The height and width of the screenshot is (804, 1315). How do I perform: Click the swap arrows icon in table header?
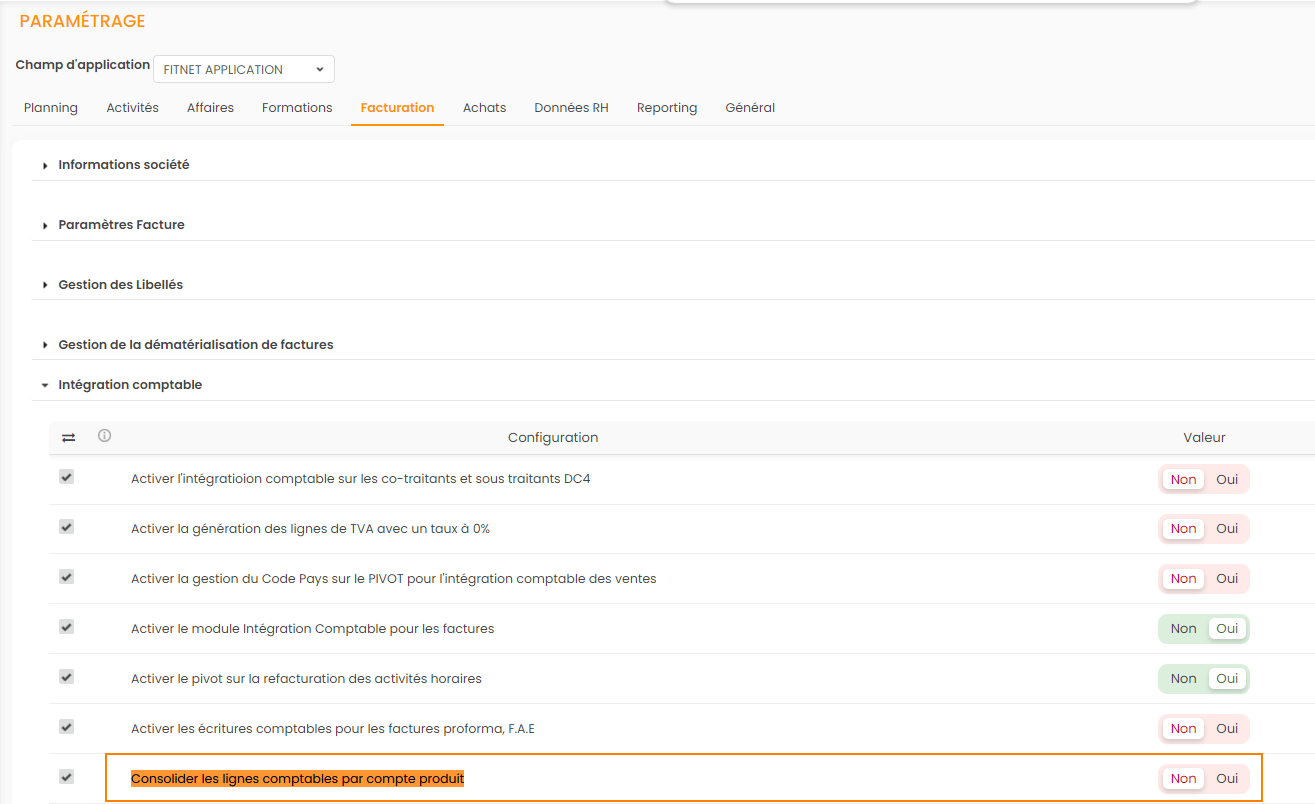(x=68, y=438)
